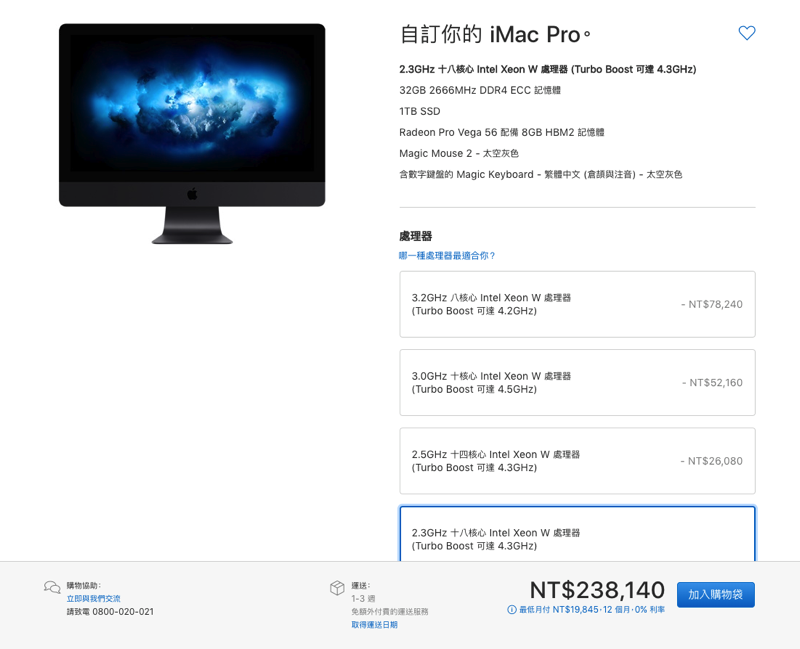Viewport: 800px width, 649px height.
Task: Click the shipping box icon
Action: pos(337,588)
